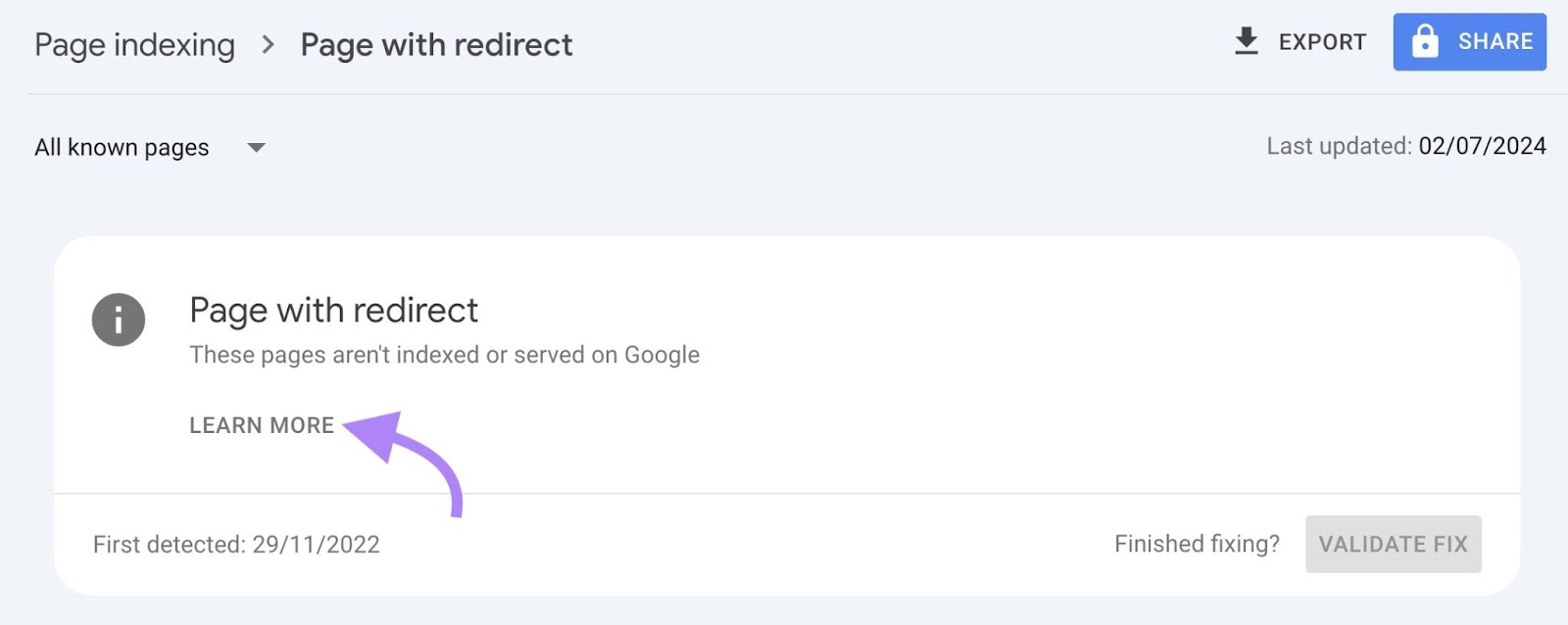Click the first detected date text

(236, 544)
